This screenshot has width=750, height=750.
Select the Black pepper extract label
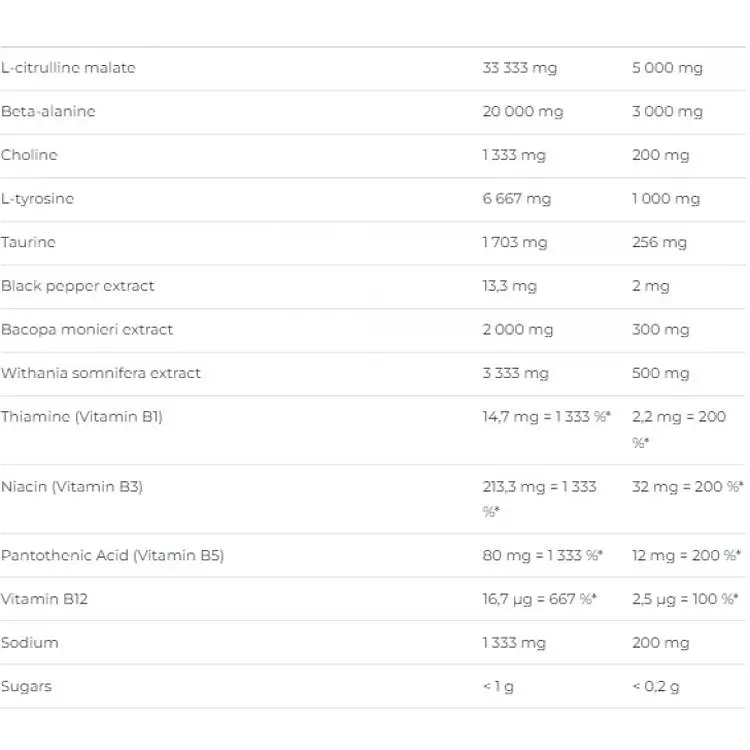point(77,286)
